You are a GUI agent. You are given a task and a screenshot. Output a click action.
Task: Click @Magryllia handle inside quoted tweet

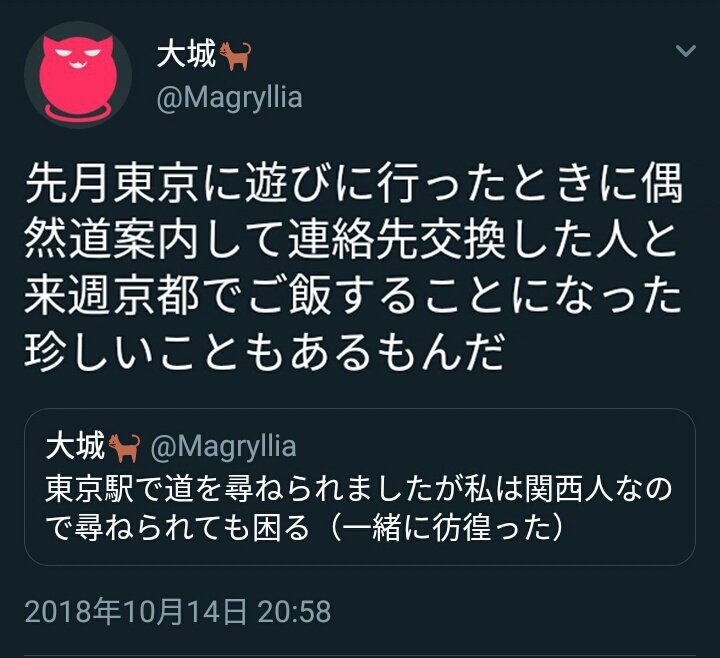click(223, 446)
